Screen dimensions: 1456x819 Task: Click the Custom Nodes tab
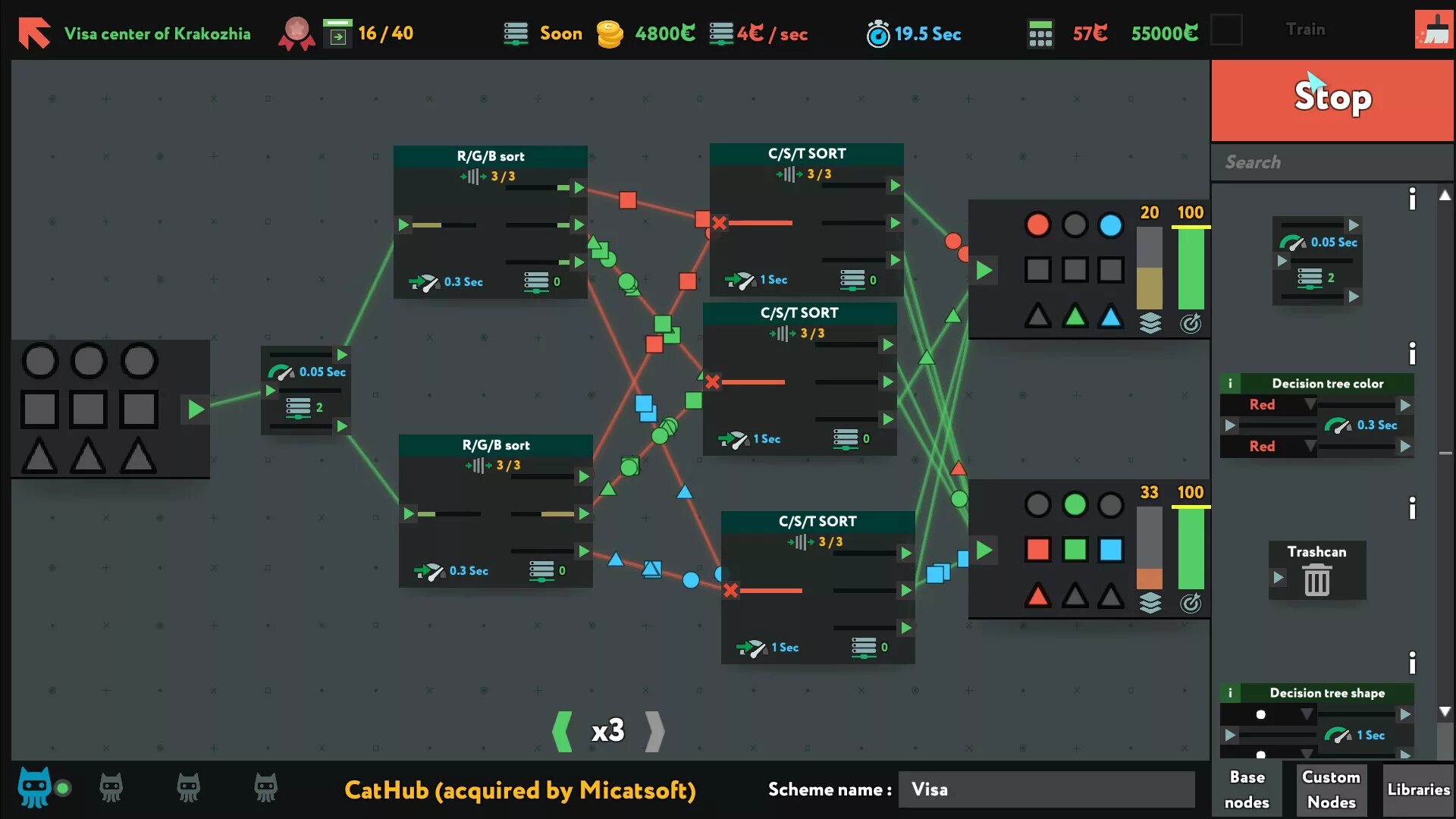1332,789
